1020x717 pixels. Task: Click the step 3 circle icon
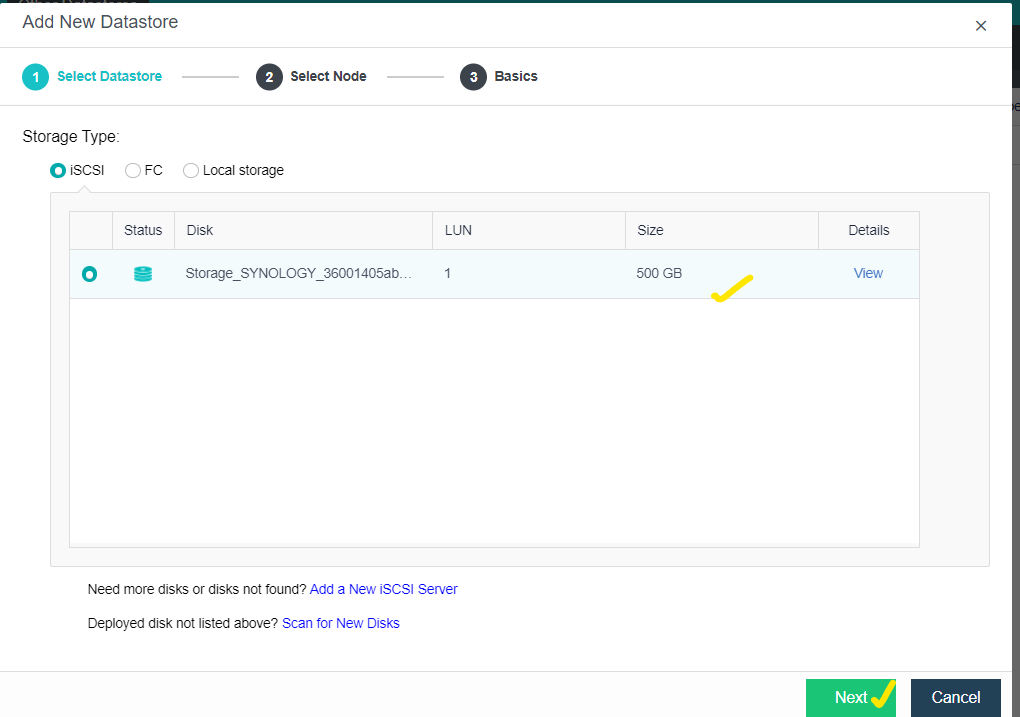click(473, 77)
